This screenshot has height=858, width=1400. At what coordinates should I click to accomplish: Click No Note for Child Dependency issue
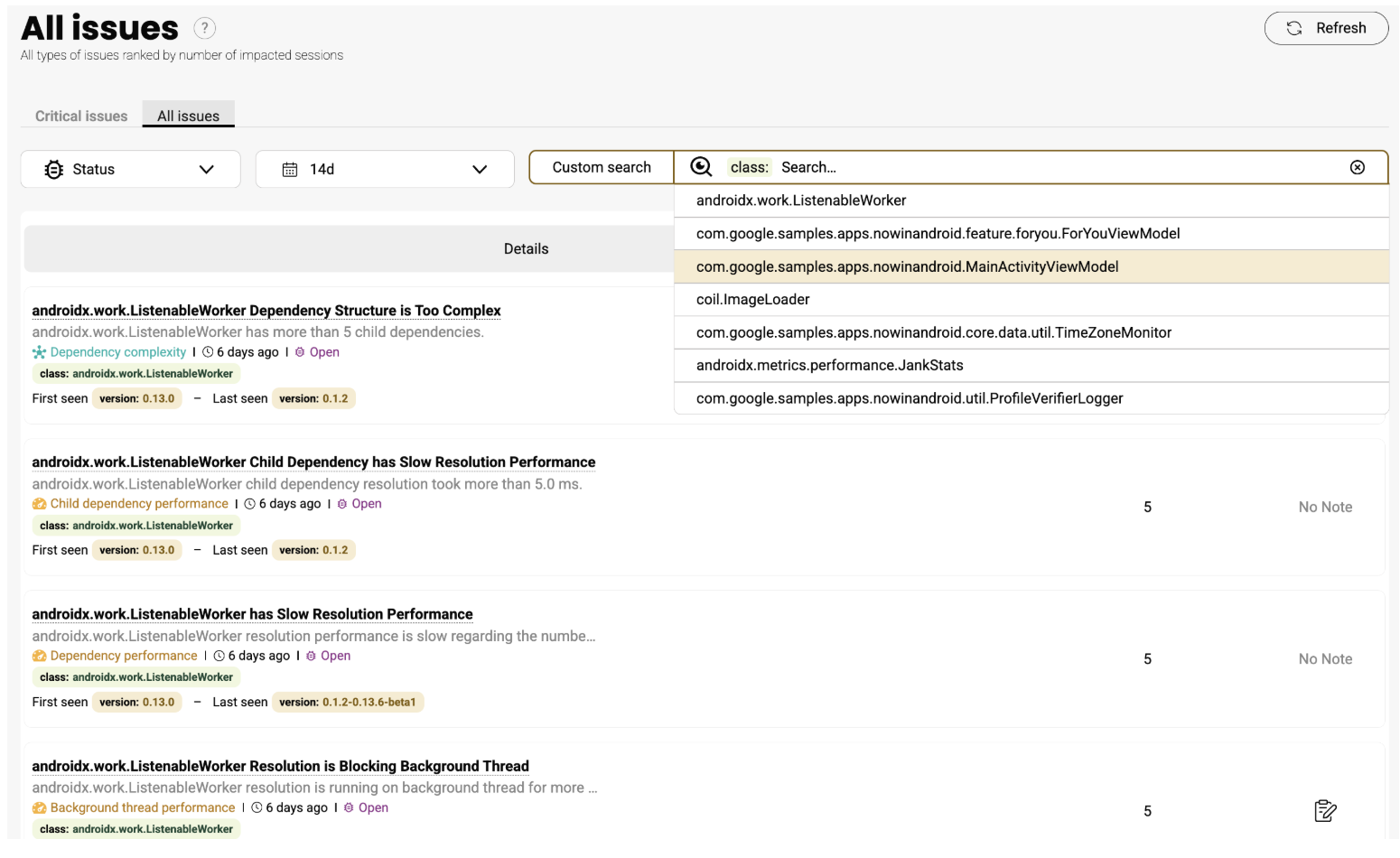pyautogui.click(x=1325, y=508)
